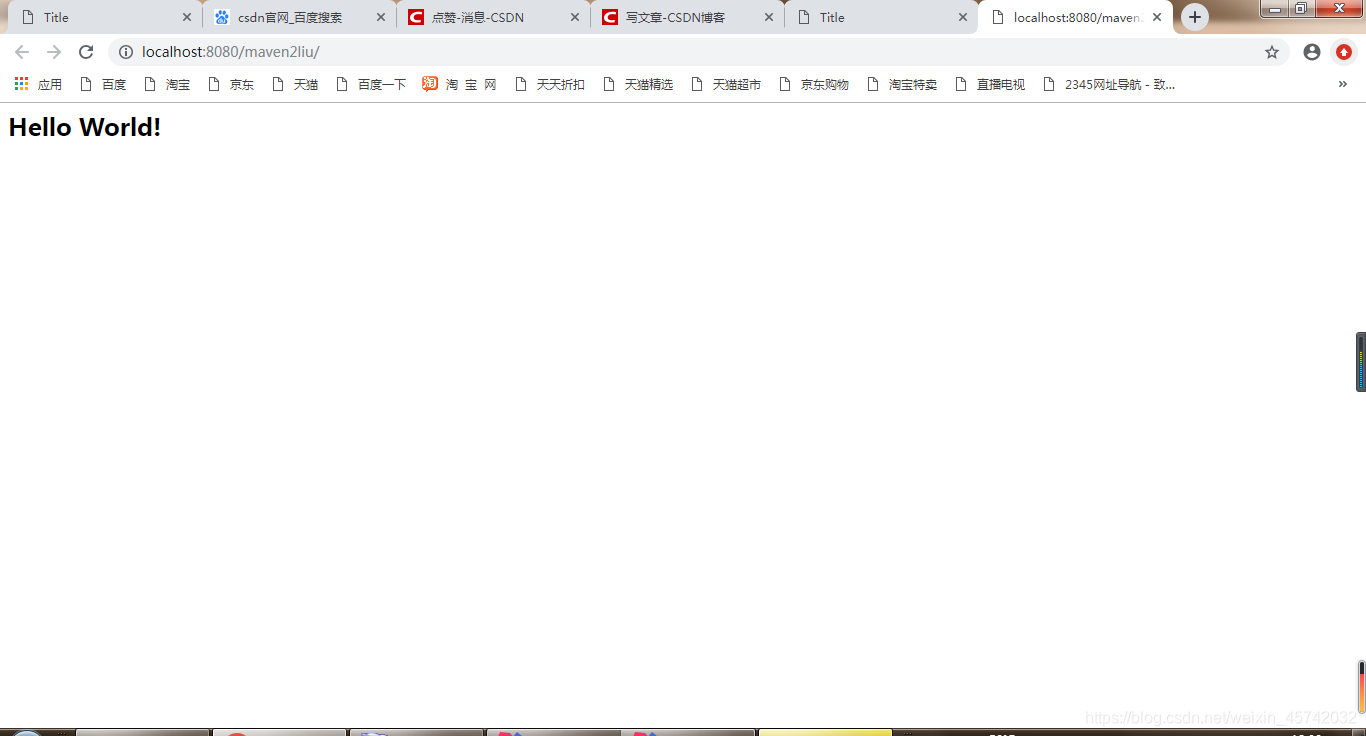Click the red Chrome update icon
The width and height of the screenshot is (1366, 736).
tap(1344, 52)
